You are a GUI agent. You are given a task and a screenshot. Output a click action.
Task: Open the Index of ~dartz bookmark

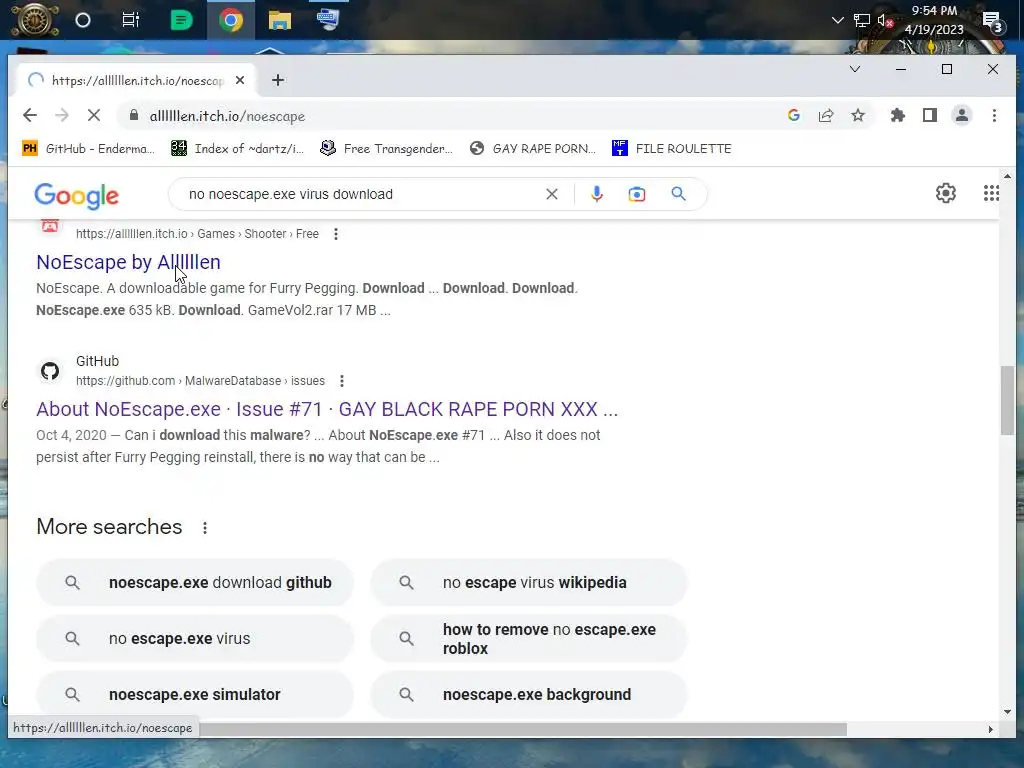pyautogui.click(x=238, y=149)
